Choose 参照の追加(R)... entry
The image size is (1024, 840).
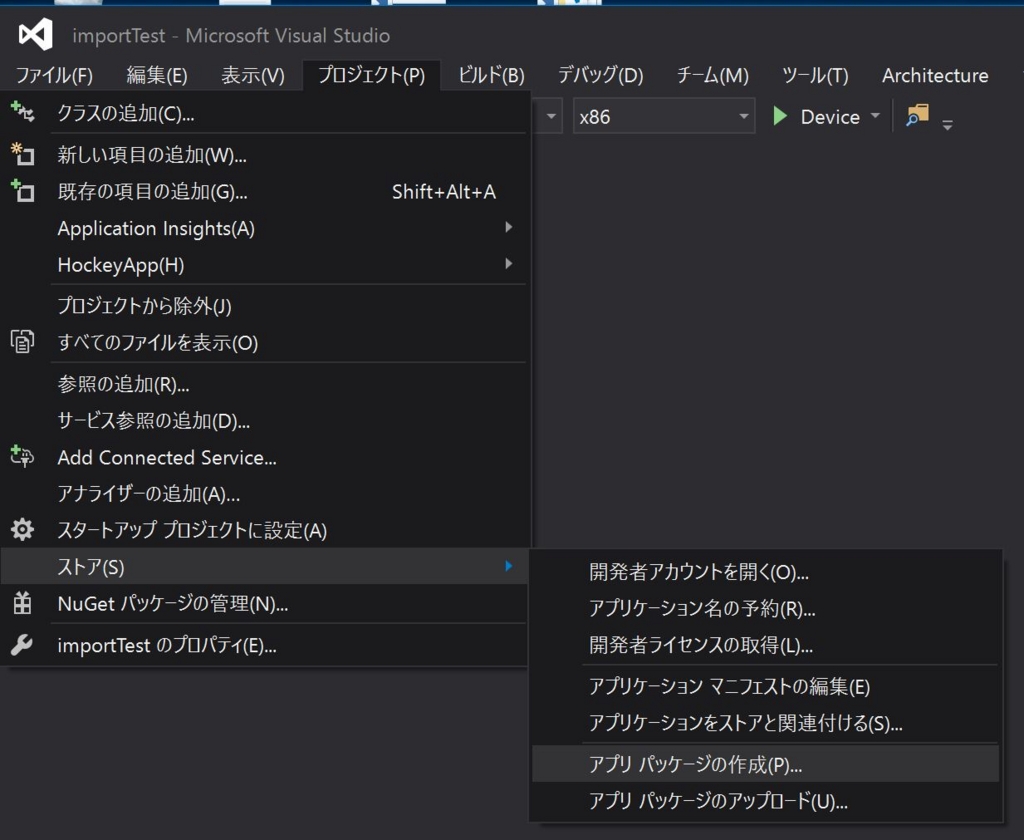click(x=264, y=383)
